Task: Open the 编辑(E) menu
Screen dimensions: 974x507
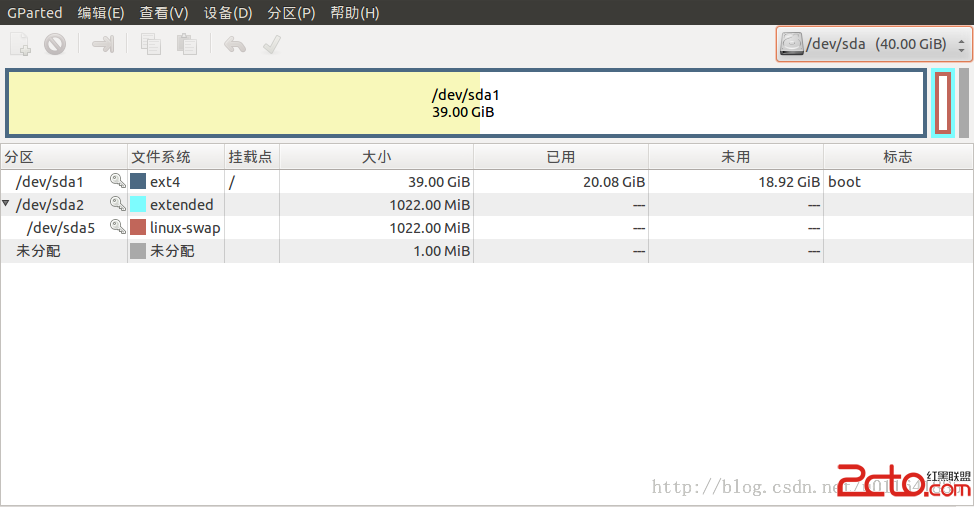Action: (101, 12)
